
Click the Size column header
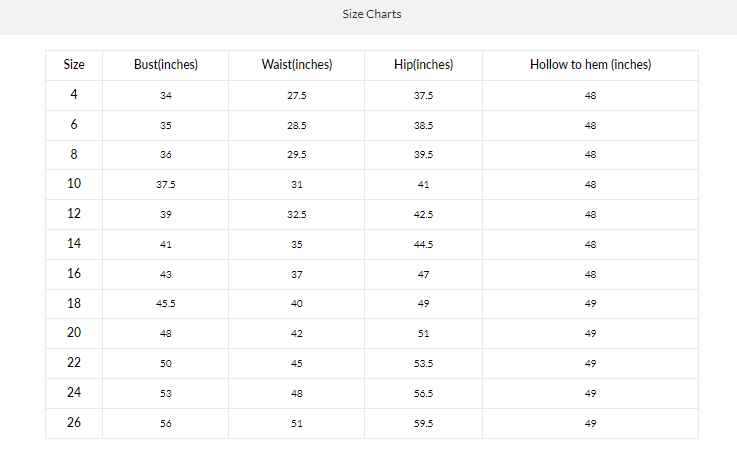click(x=74, y=65)
